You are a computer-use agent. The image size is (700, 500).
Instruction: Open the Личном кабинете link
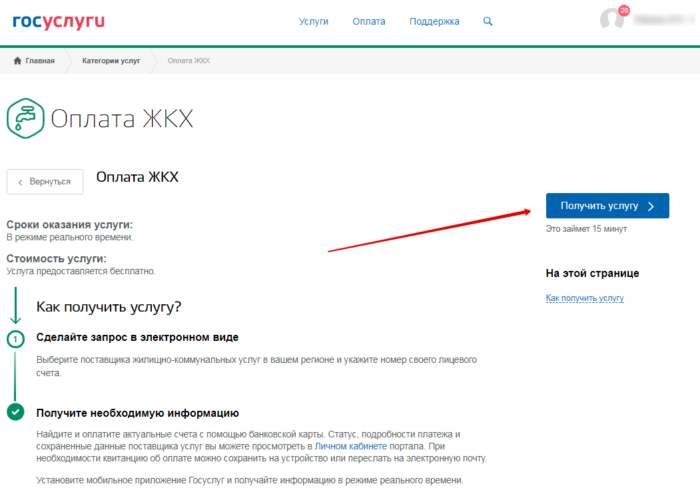tap(350, 446)
